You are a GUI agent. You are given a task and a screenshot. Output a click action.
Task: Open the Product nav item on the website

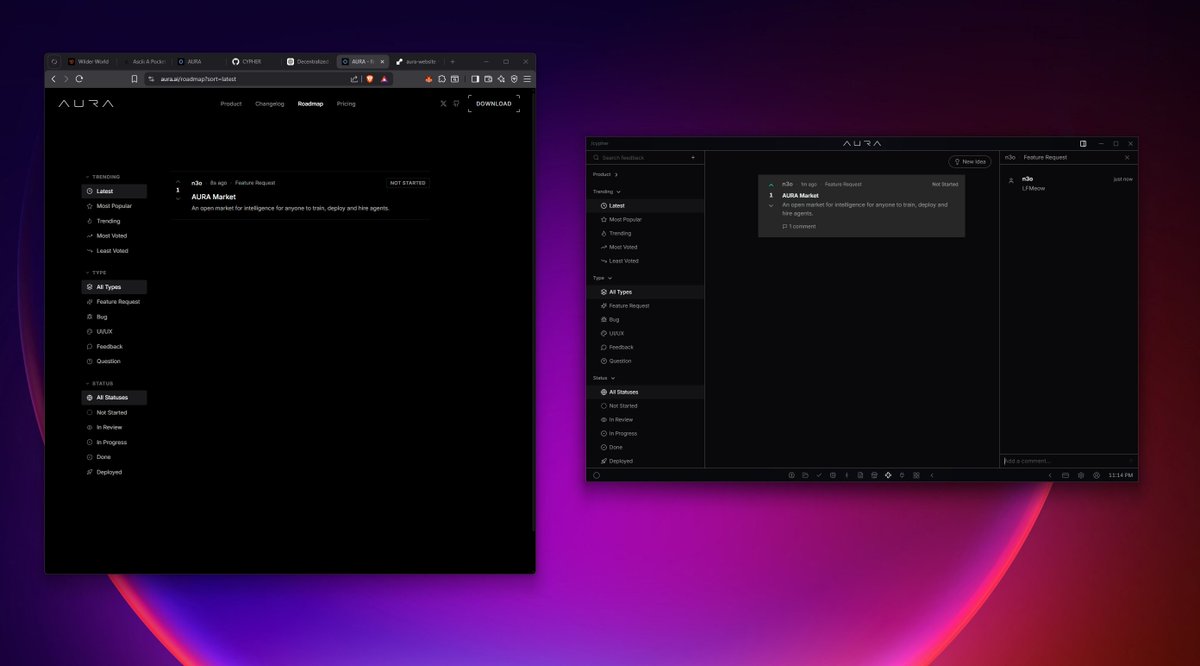pyautogui.click(x=231, y=104)
